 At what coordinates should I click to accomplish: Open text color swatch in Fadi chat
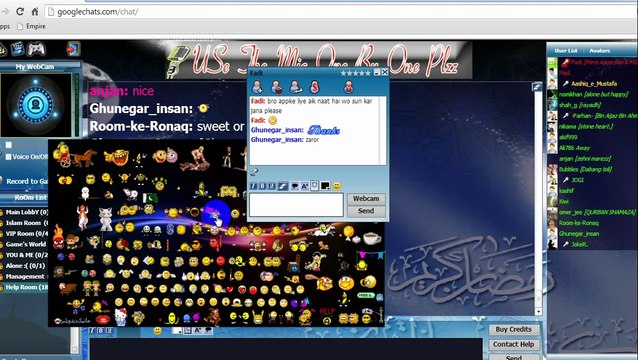click(325, 186)
